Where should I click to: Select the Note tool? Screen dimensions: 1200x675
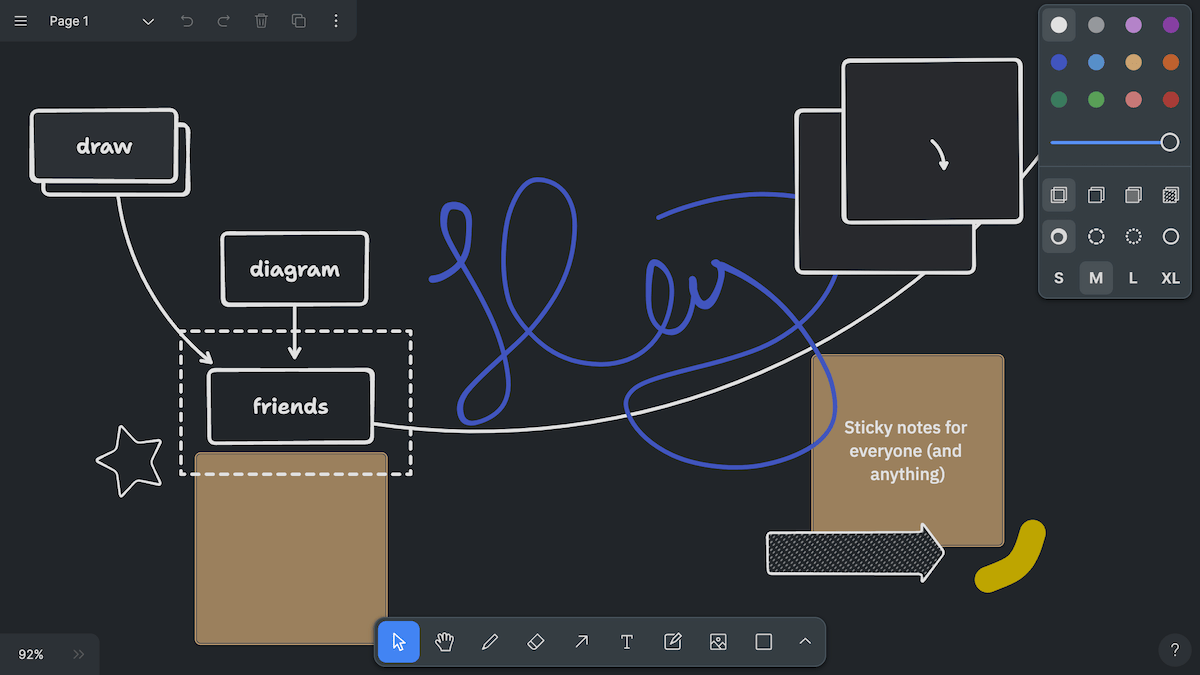pyautogui.click(x=673, y=642)
